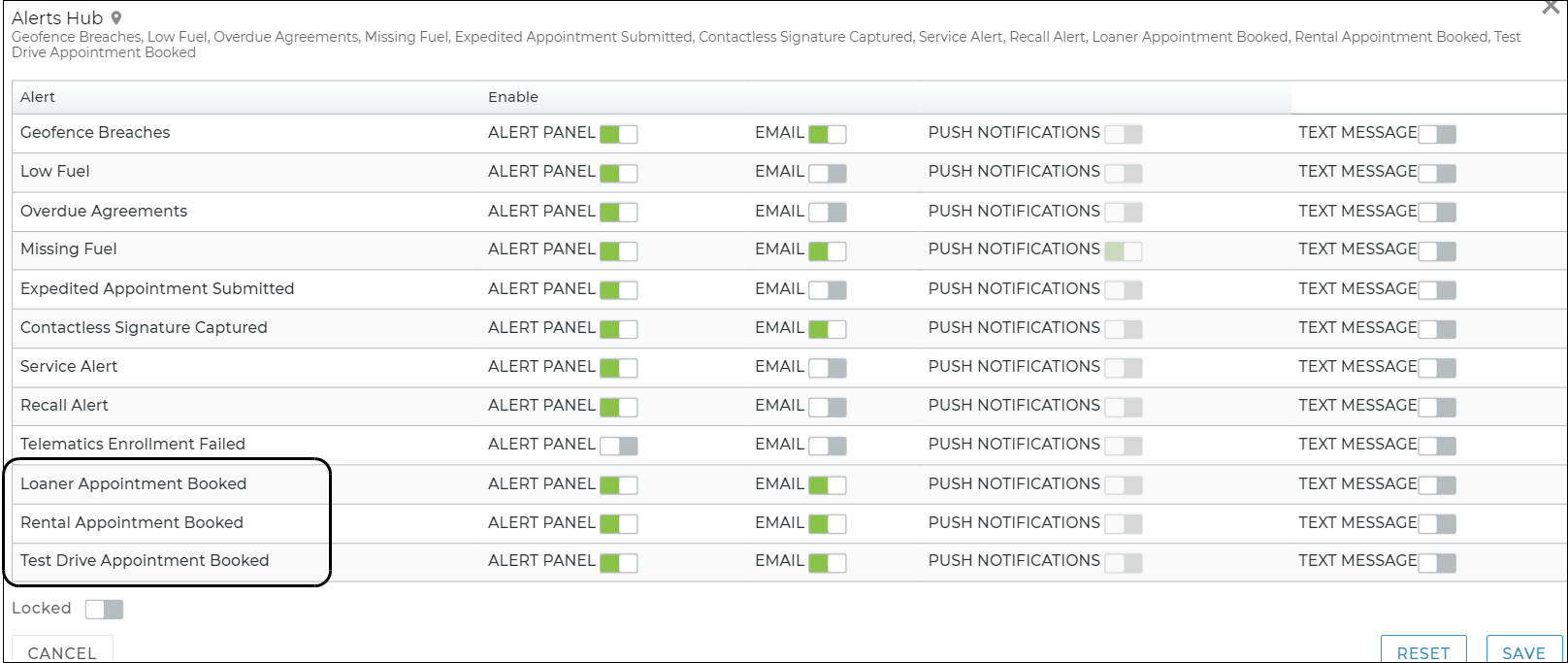Enable Text Message for Test Drive Appointment Booked

pos(1437,562)
